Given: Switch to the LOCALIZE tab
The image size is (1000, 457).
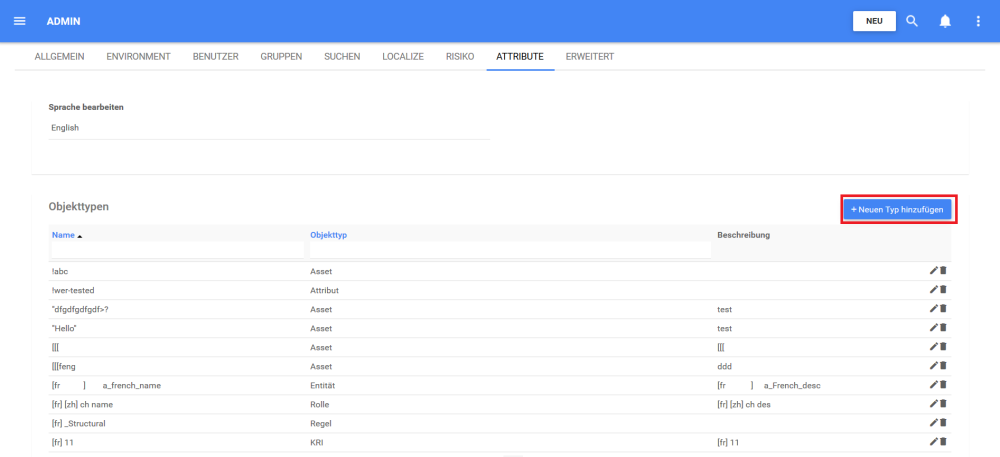Looking at the screenshot, I should pyautogui.click(x=403, y=57).
